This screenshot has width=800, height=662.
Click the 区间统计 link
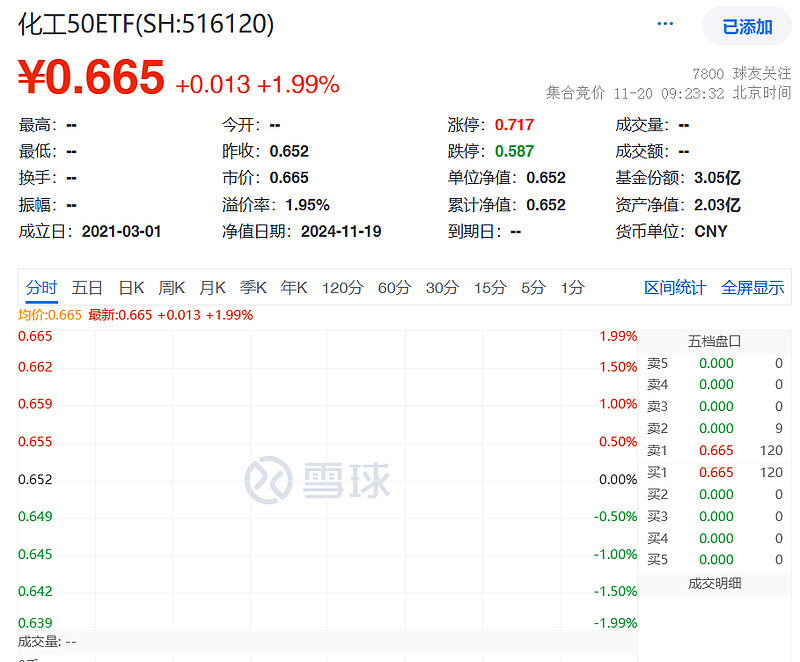tap(675, 288)
